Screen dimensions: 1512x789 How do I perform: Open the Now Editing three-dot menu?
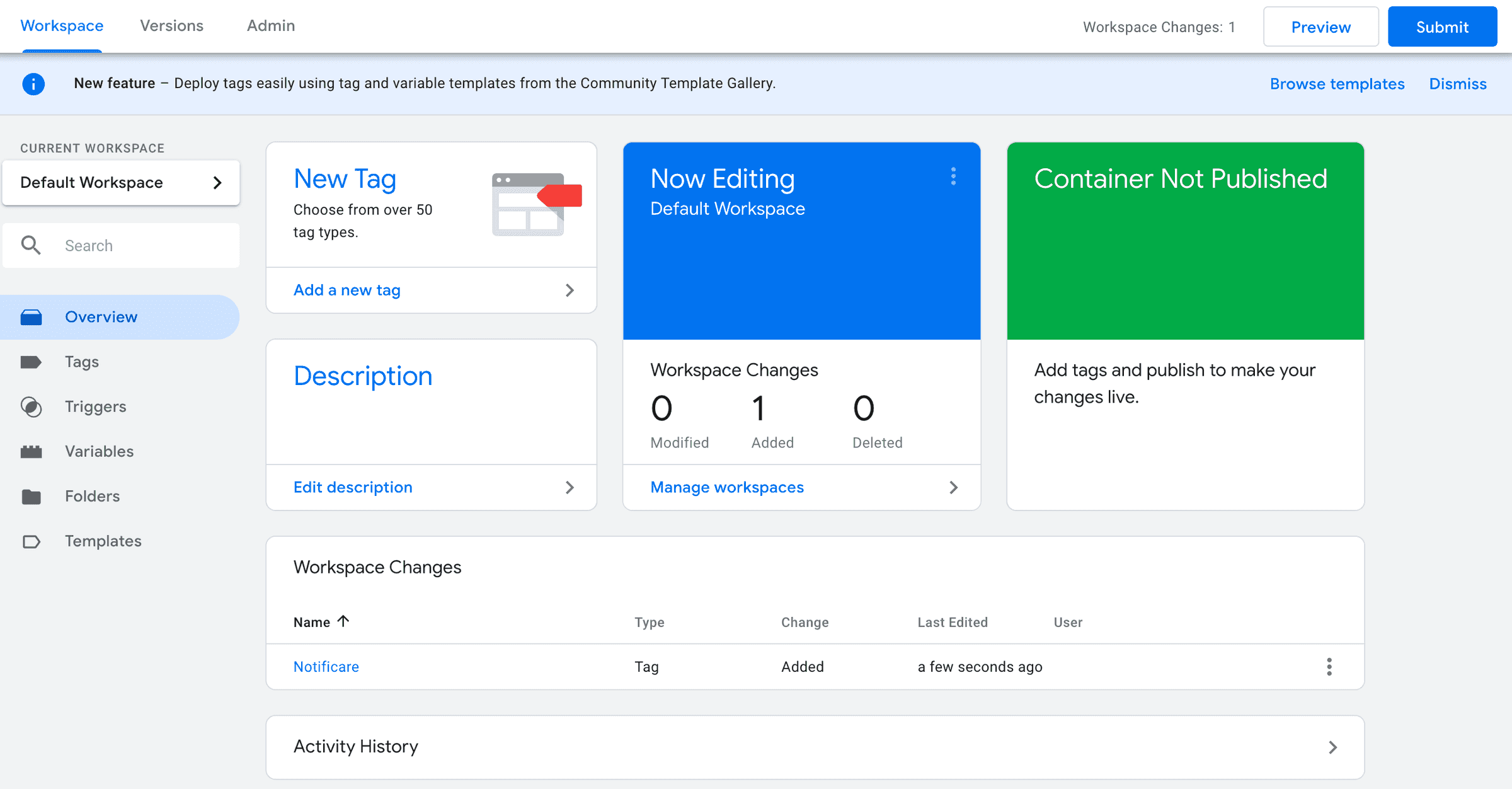[953, 176]
